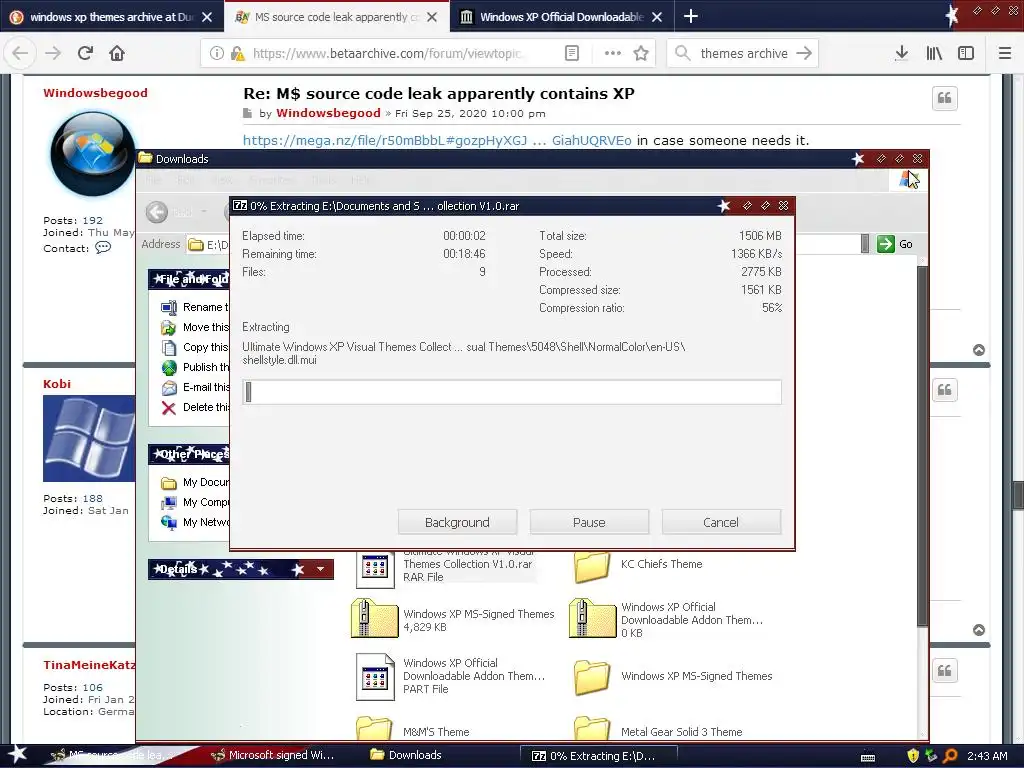
Task: Show site information icon
Action: [x=216, y=53]
